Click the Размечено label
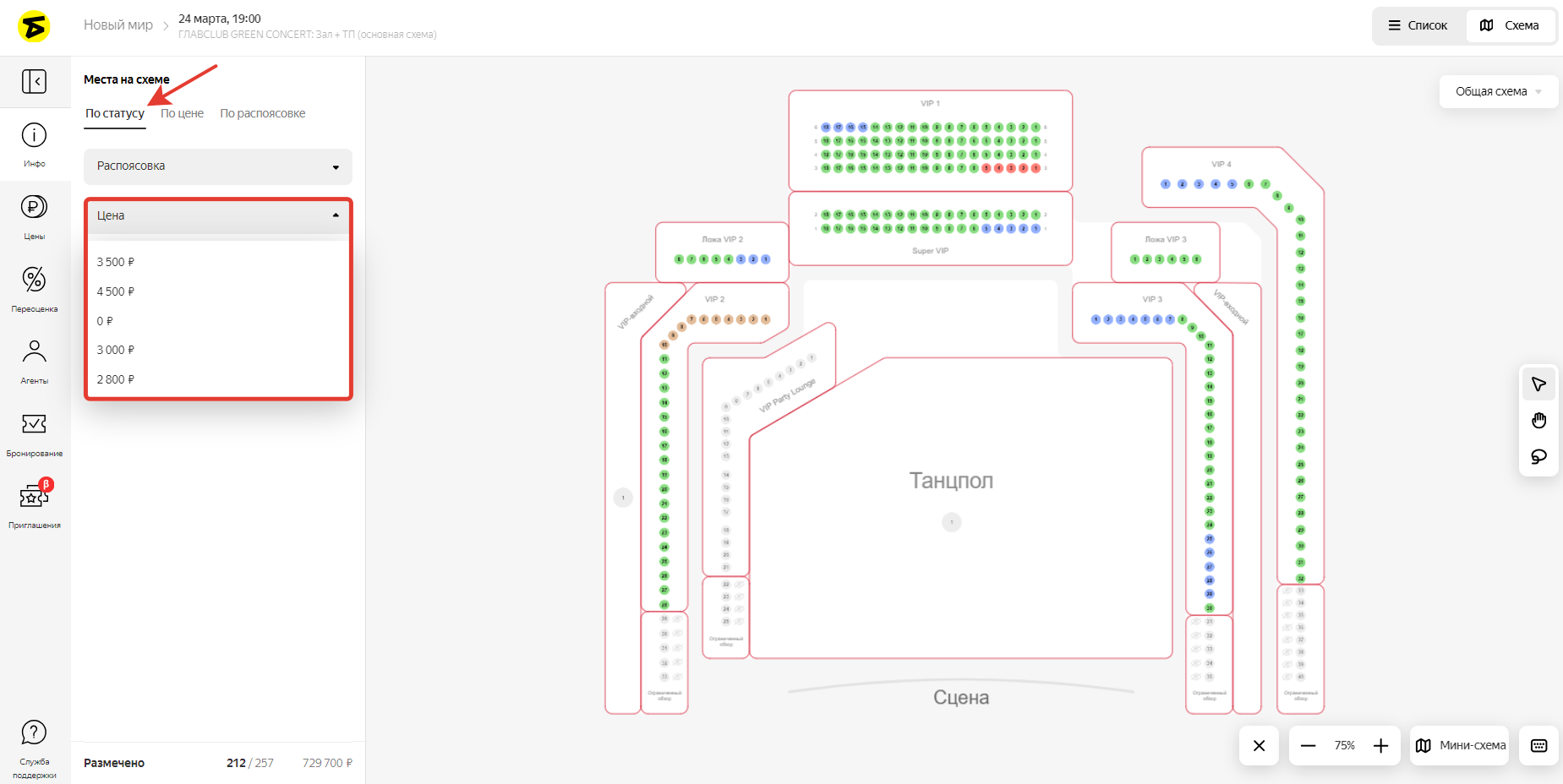1563x784 pixels. (x=114, y=763)
